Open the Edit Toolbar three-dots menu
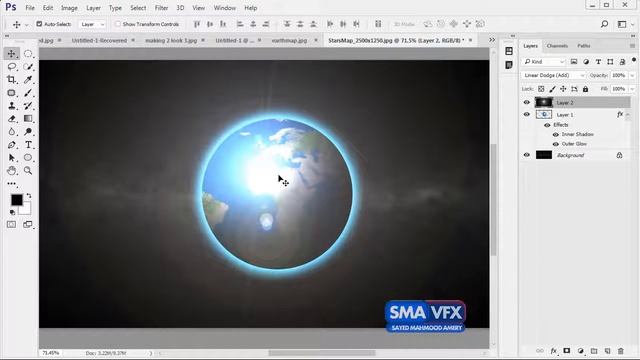This screenshot has height=360, width=640. pyautogui.click(x=11, y=184)
